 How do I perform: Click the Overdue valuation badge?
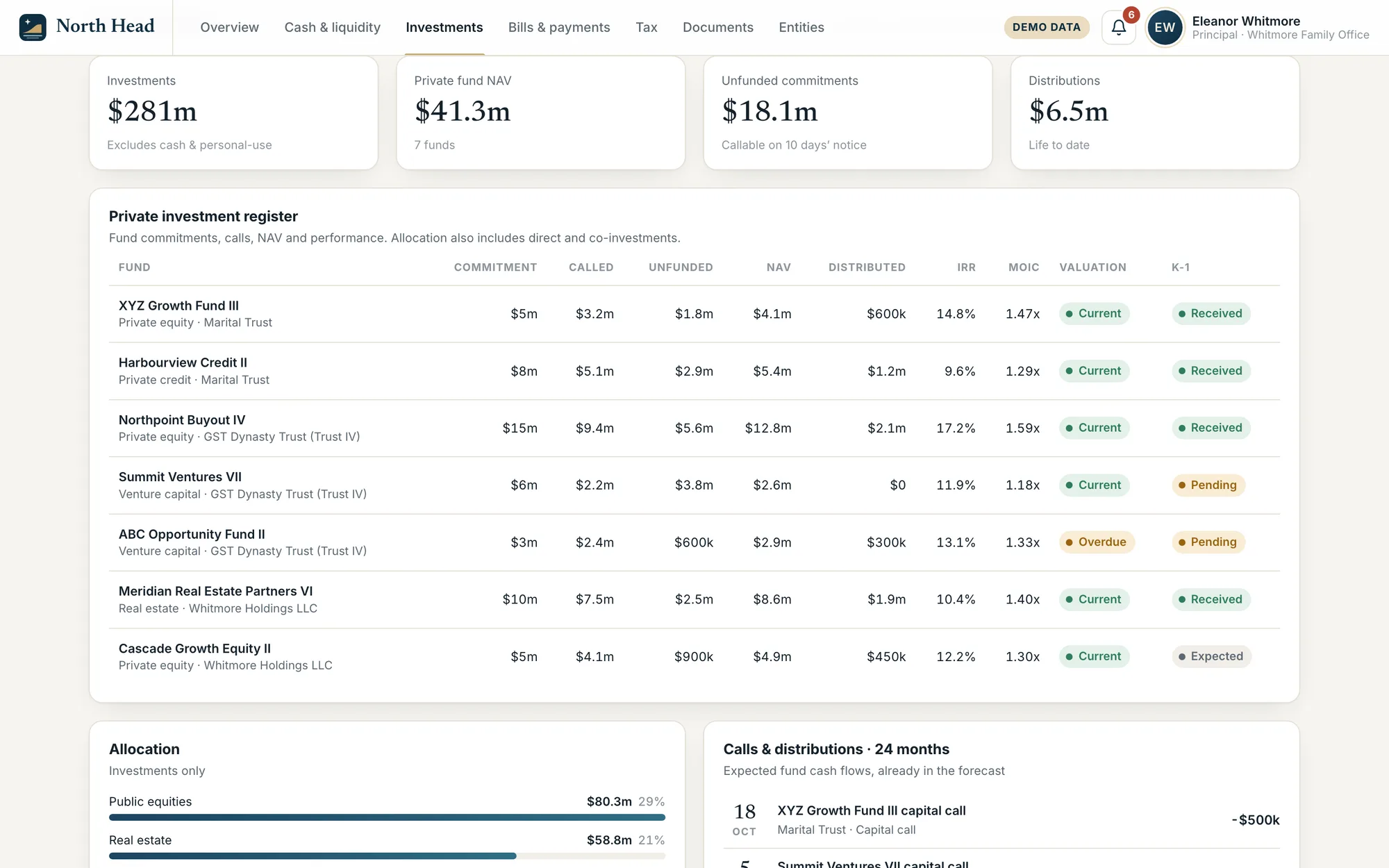point(1097,542)
